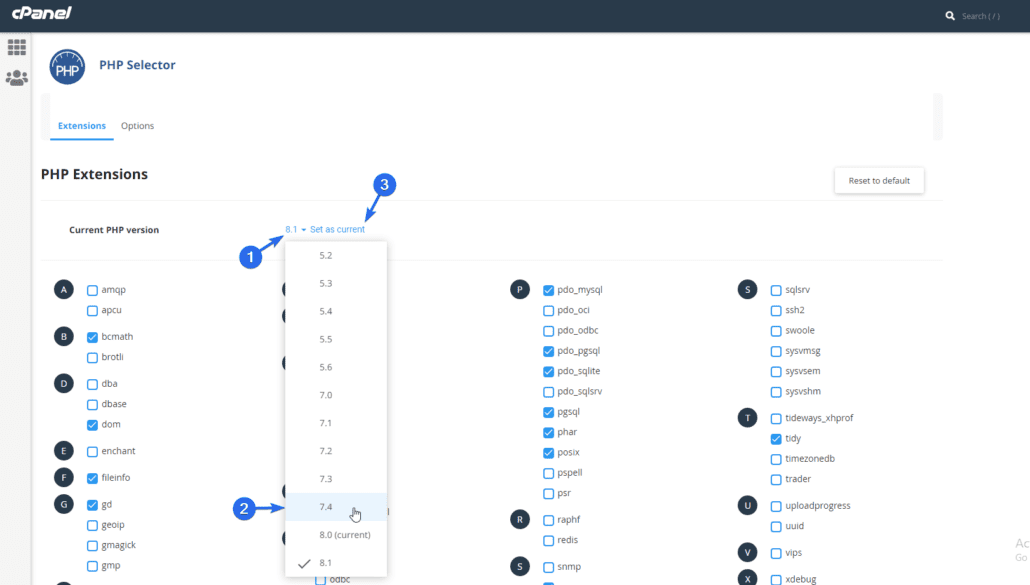Click the F letter badge beside fileinfo
The width and height of the screenshot is (1030, 585).
(64, 478)
